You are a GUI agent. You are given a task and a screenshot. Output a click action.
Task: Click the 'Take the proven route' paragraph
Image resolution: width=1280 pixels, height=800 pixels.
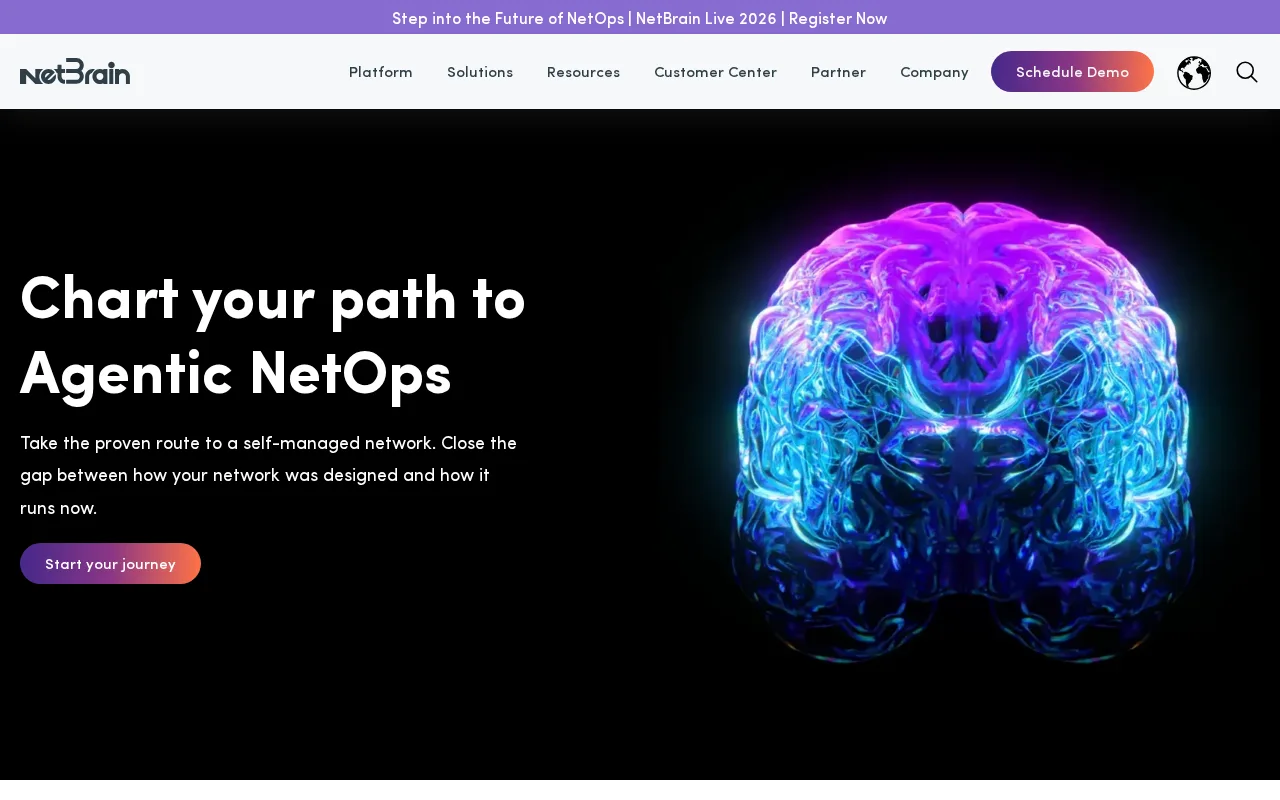tap(269, 475)
